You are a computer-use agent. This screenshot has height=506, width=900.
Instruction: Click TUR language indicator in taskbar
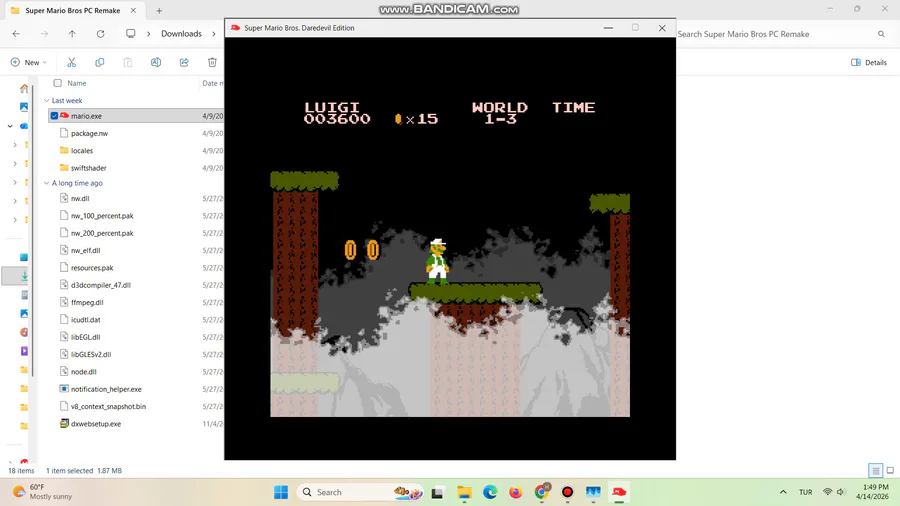(806, 492)
